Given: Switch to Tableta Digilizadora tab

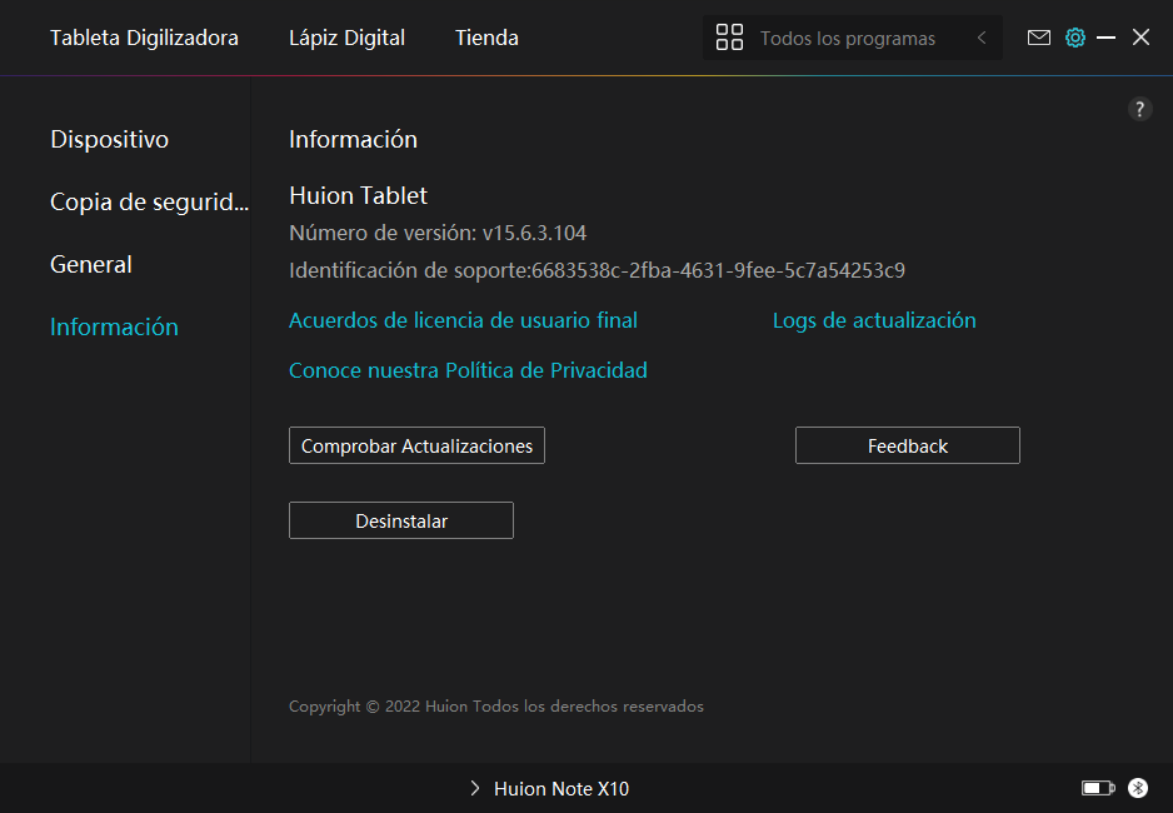Looking at the screenshot, I should pyautogui.click(x=144, y=37).
